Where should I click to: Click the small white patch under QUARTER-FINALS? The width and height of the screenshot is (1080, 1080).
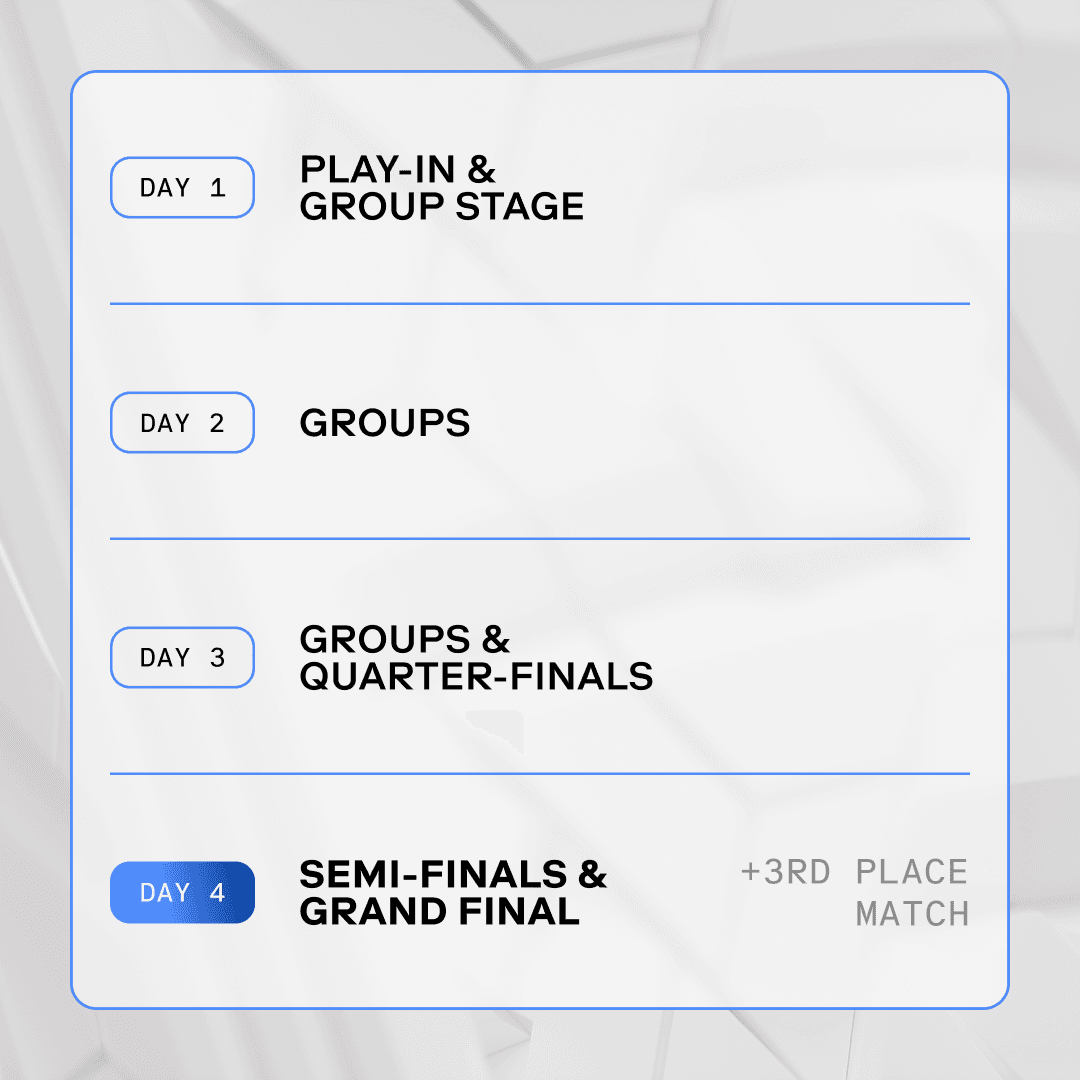coord(495,731)
